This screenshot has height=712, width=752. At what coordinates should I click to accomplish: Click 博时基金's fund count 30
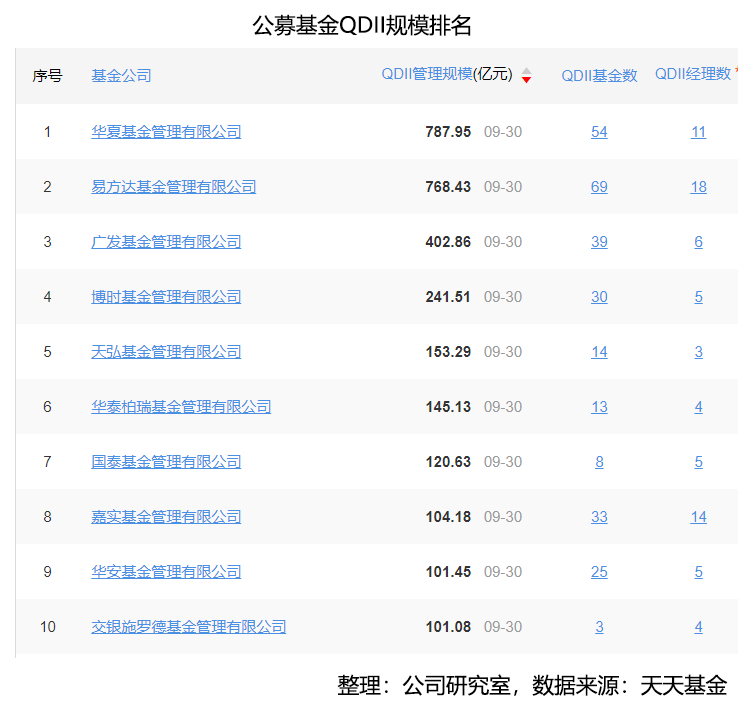pyautogui.click(x=599, y=297)
